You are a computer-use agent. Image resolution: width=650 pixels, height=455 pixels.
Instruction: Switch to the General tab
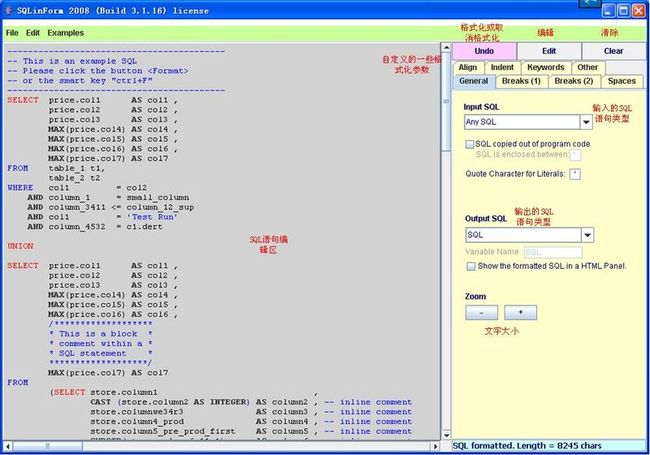[x=473, y=81]
